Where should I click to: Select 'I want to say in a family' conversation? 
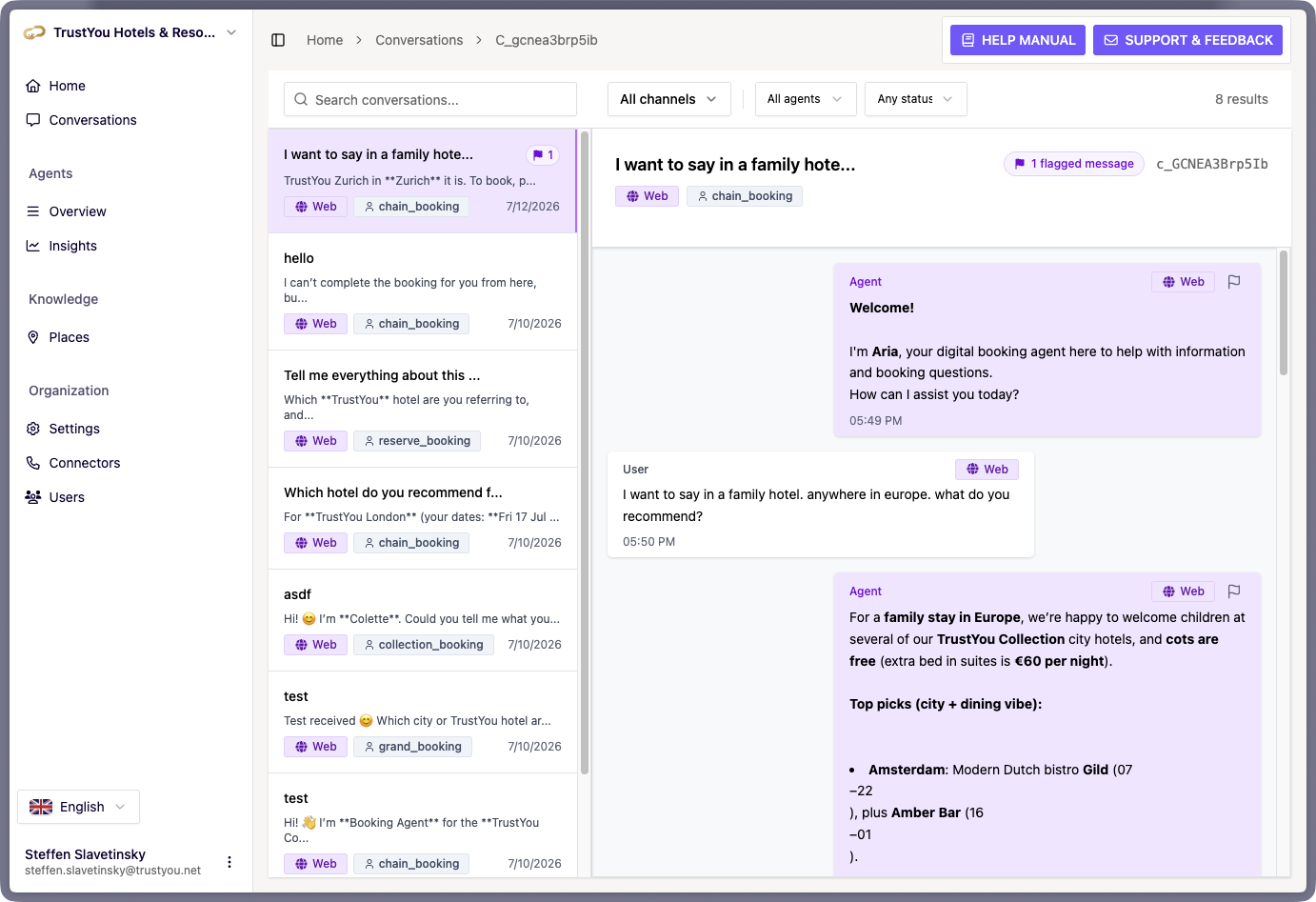(x=423, y=181)
